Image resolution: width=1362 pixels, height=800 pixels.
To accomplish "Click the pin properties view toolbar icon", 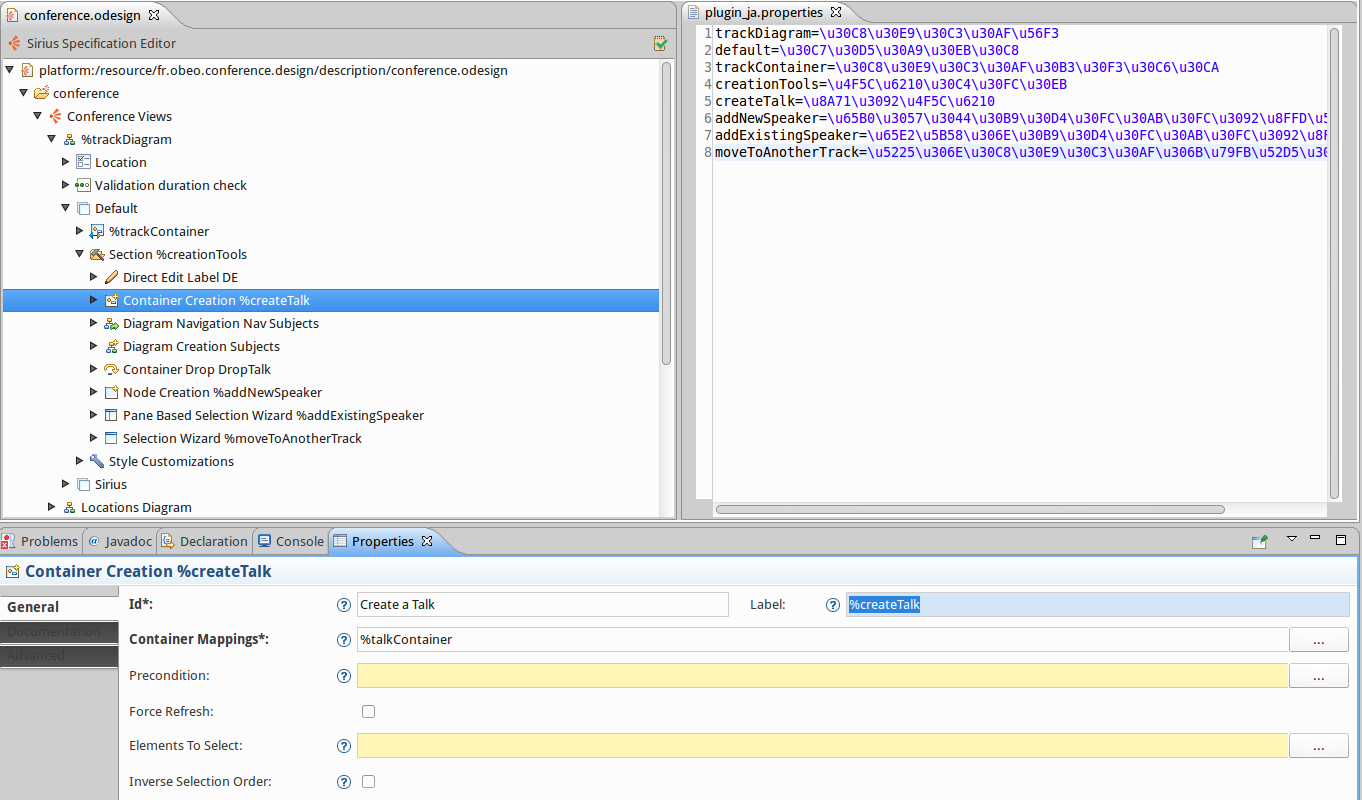I will [x=1260, y=541].
